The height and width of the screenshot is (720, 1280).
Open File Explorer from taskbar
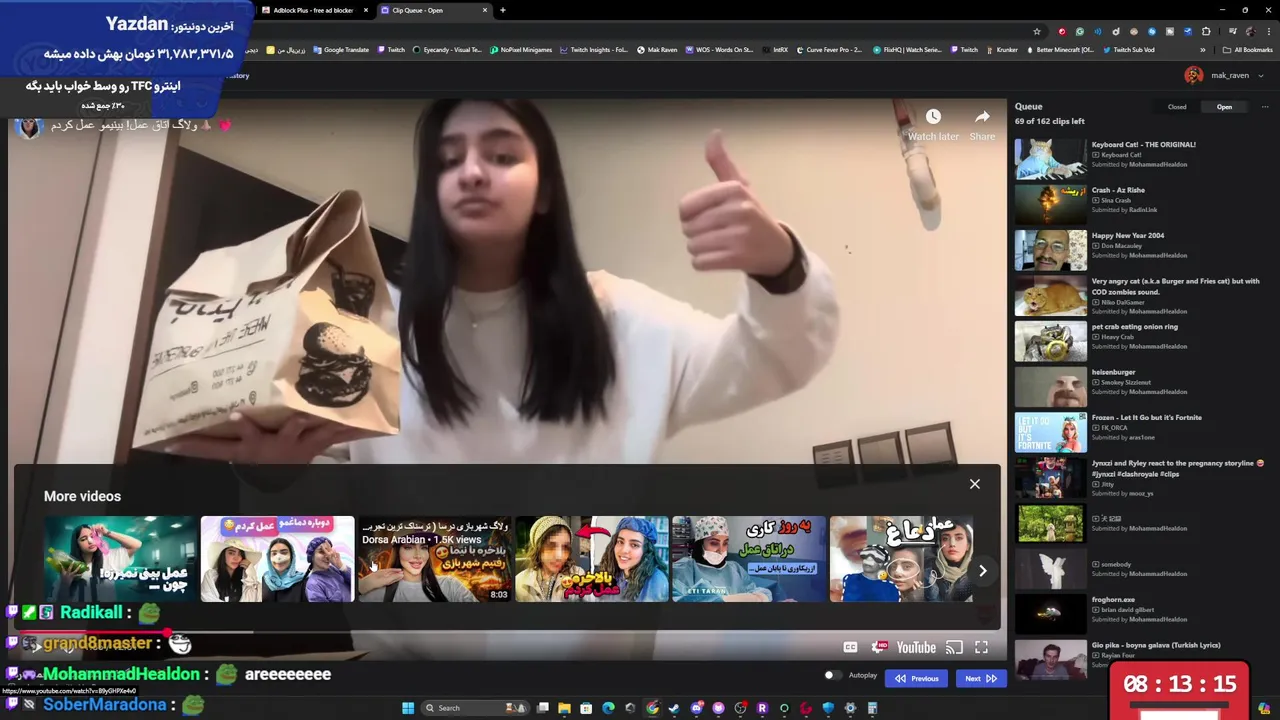point(564,708)
